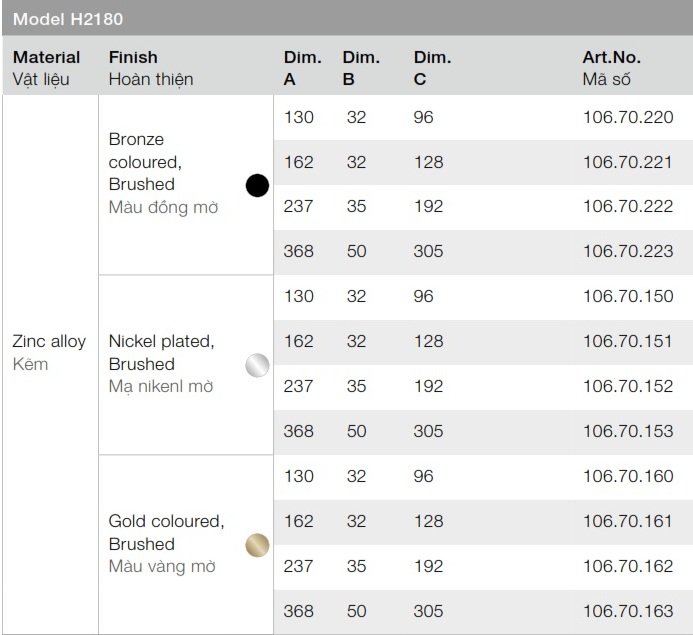This screenshot has width=693, height=635.
Task: Click article number 106.70.223
Action: (x=628, y=251)
